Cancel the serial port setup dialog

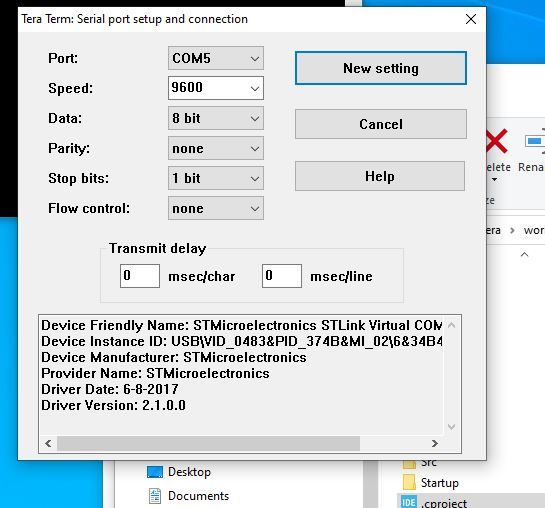[381, 124]
